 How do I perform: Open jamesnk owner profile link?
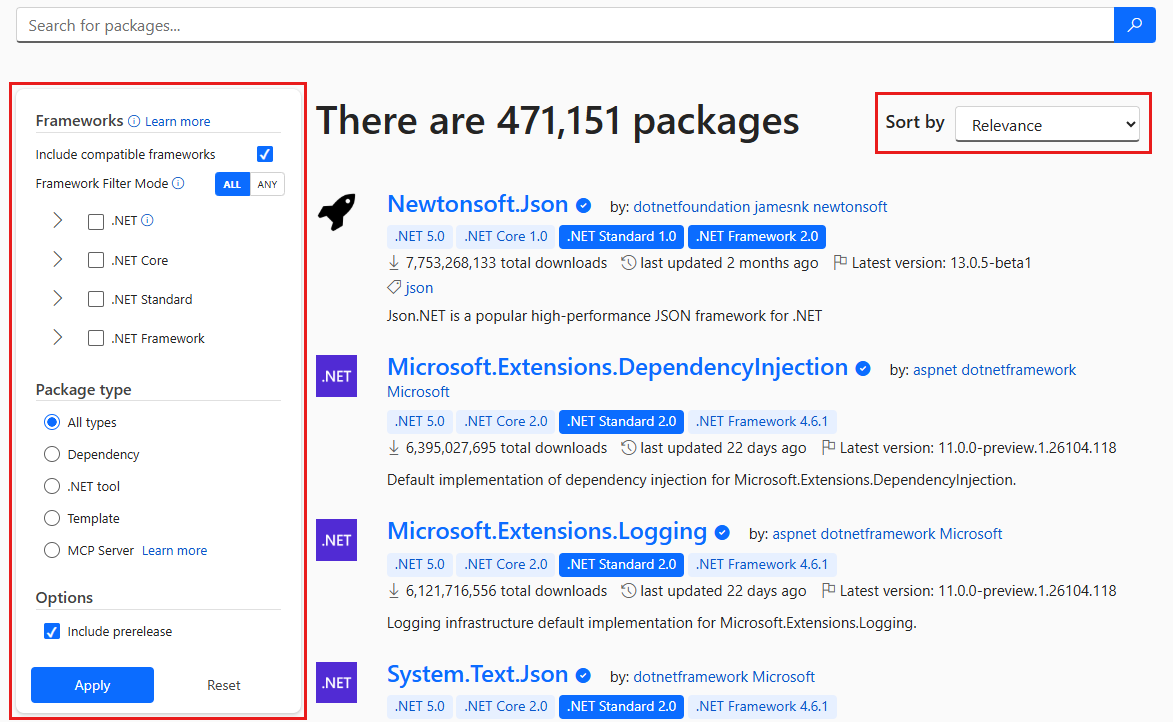(782, 206)
